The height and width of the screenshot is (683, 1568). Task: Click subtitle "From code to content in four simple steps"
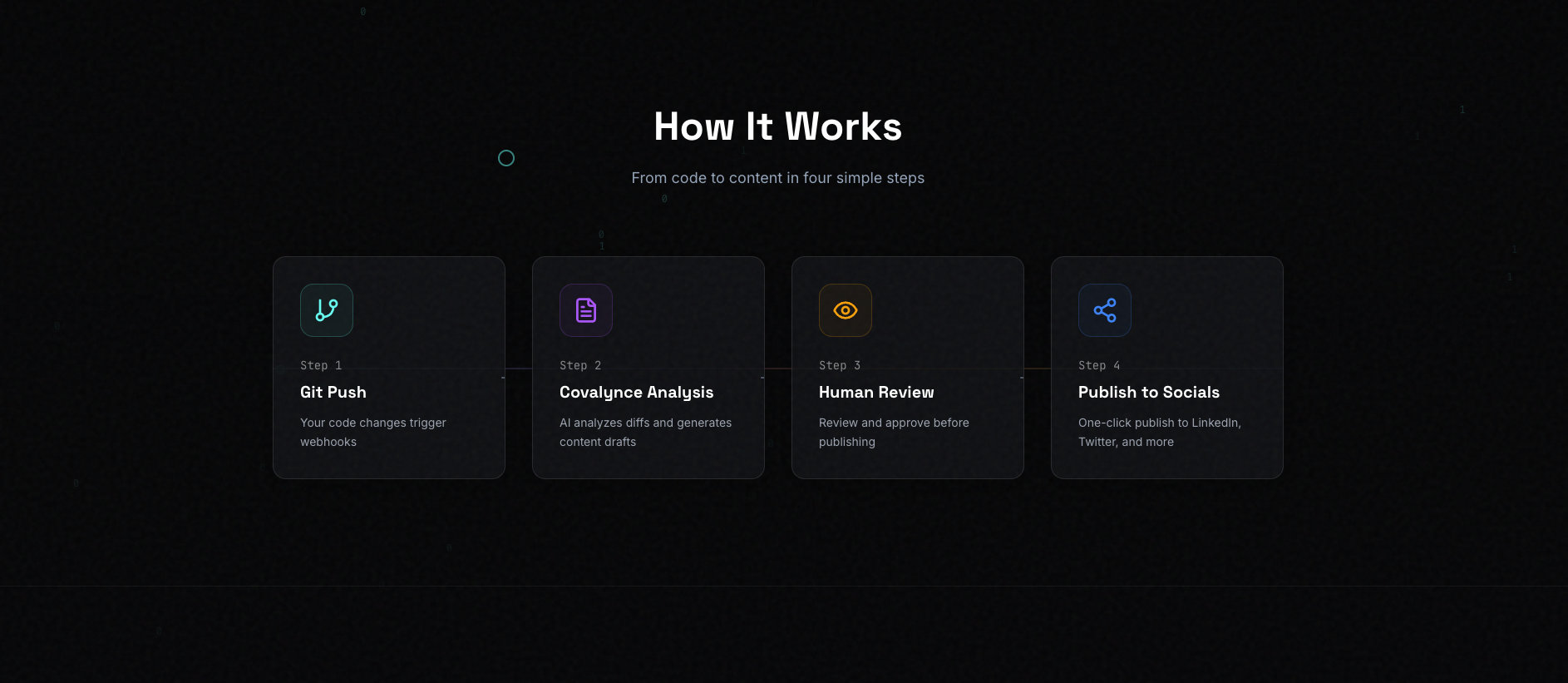[778, 178]
